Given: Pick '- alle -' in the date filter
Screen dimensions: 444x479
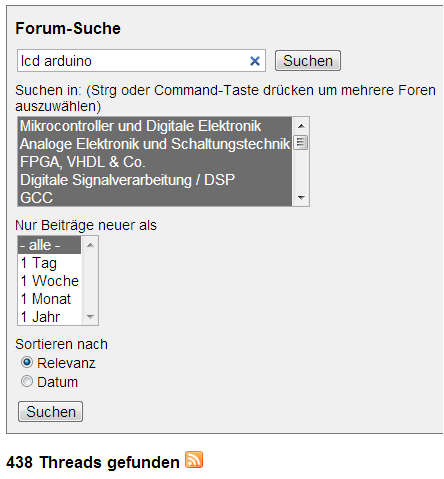Looking at the screenshot, I should tap(50, 245).
